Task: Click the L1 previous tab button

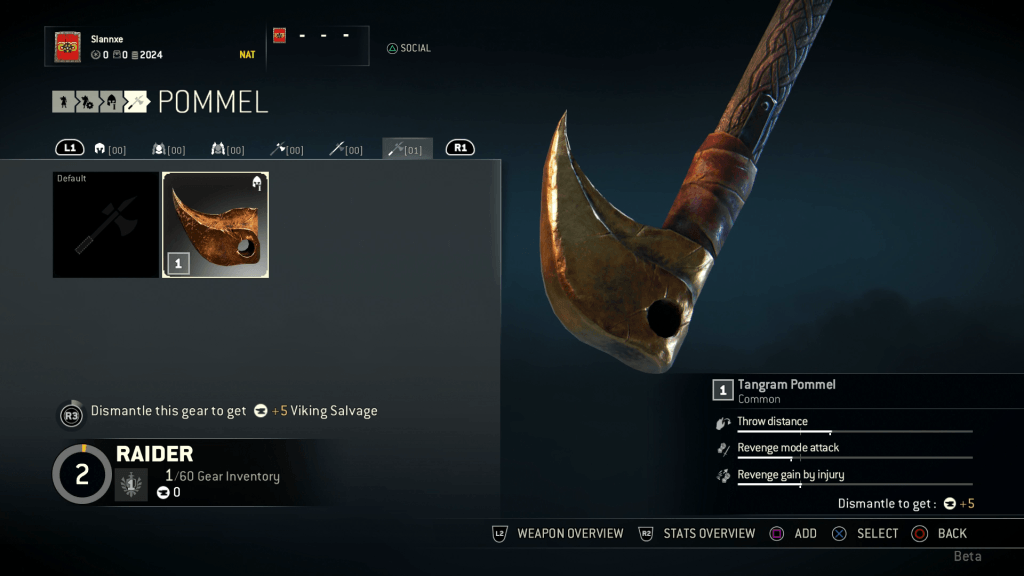Action: [x=70, y=148]
